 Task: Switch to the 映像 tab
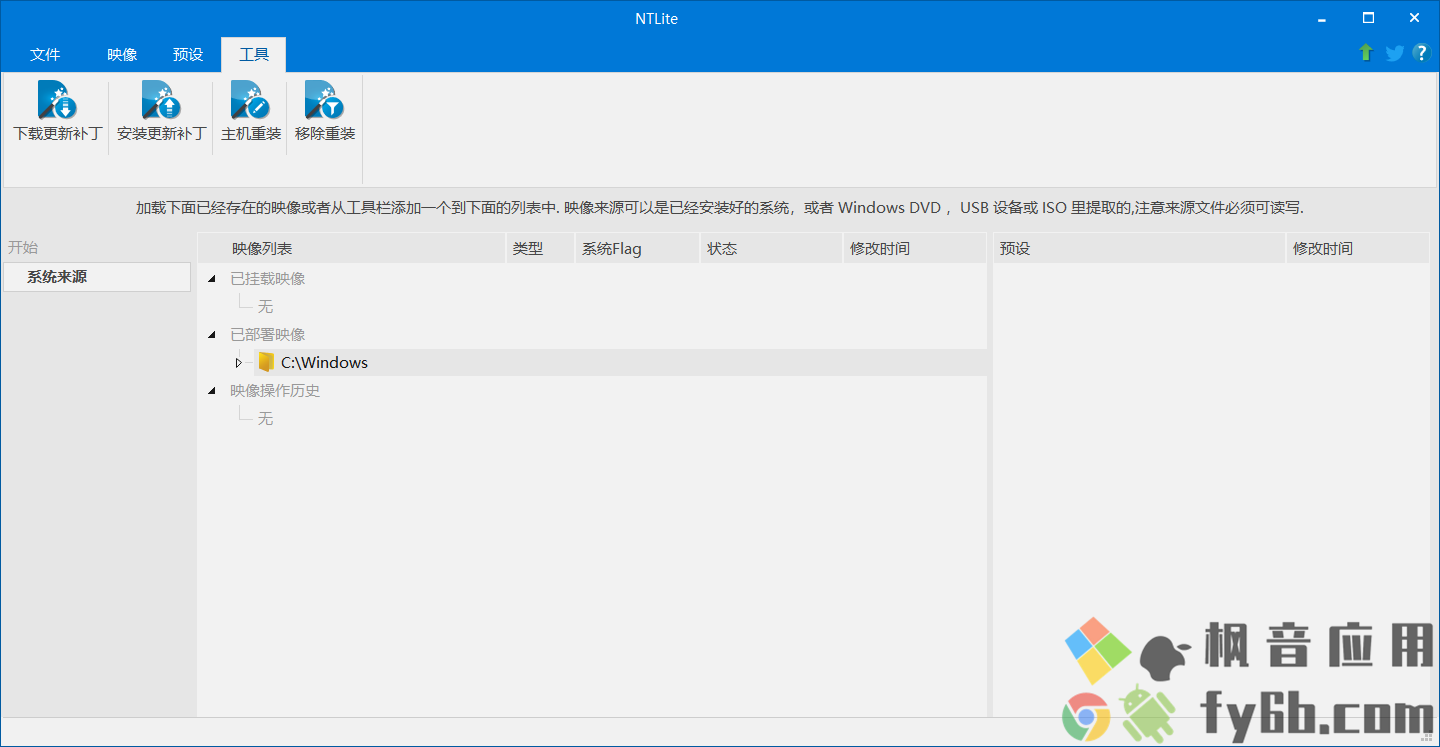point(122,55)
